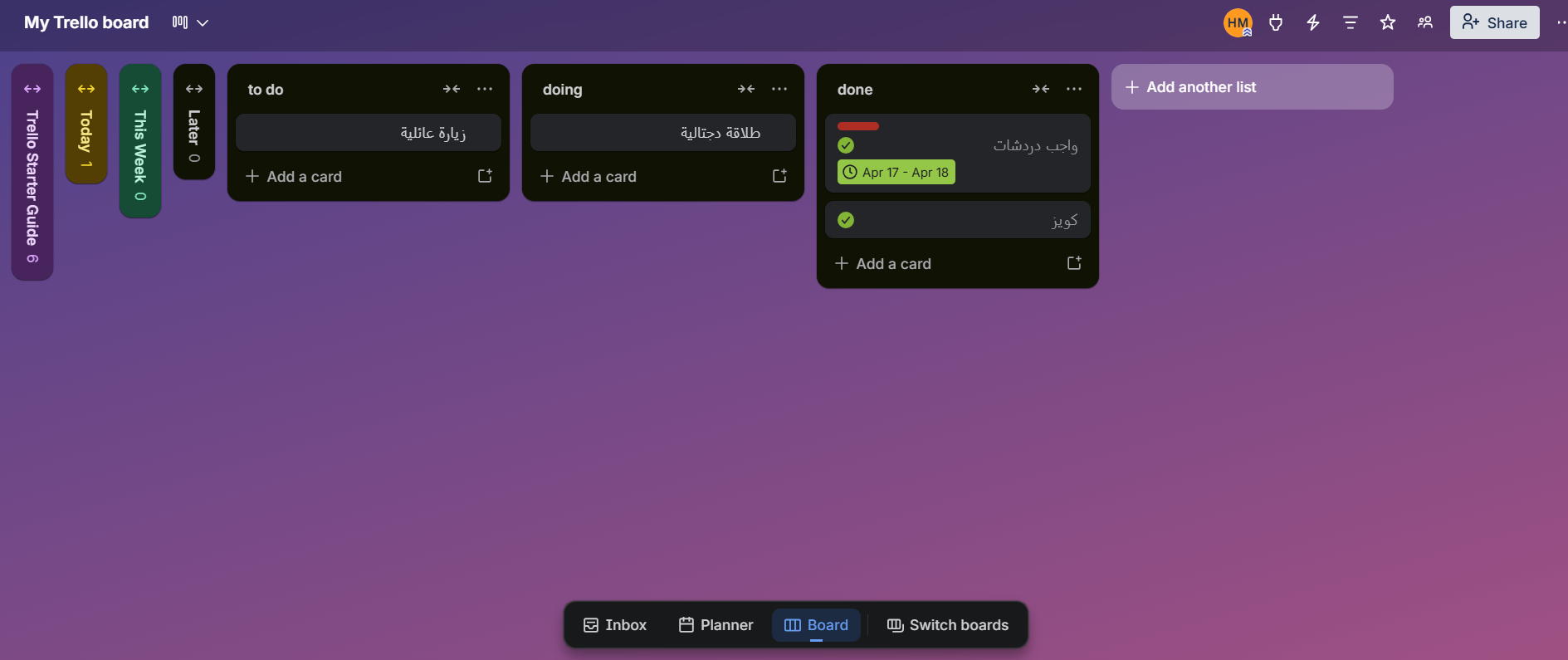This screenshot has height=660, width=1568.
Task: Add a card to the doing list
Action: [x=647, y=176]
